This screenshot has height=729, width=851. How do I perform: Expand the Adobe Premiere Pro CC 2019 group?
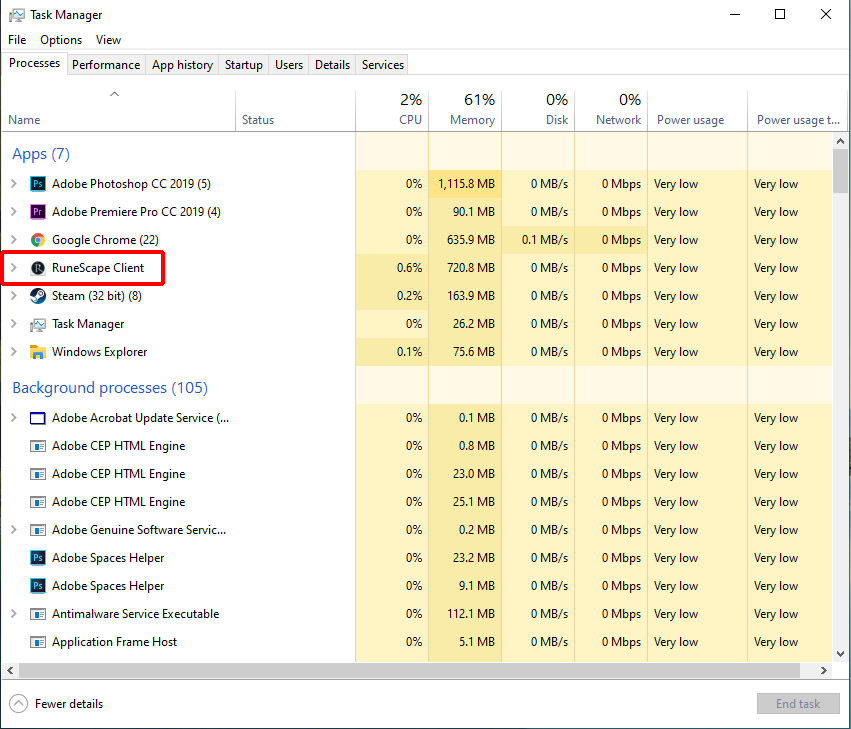(14, 212)
